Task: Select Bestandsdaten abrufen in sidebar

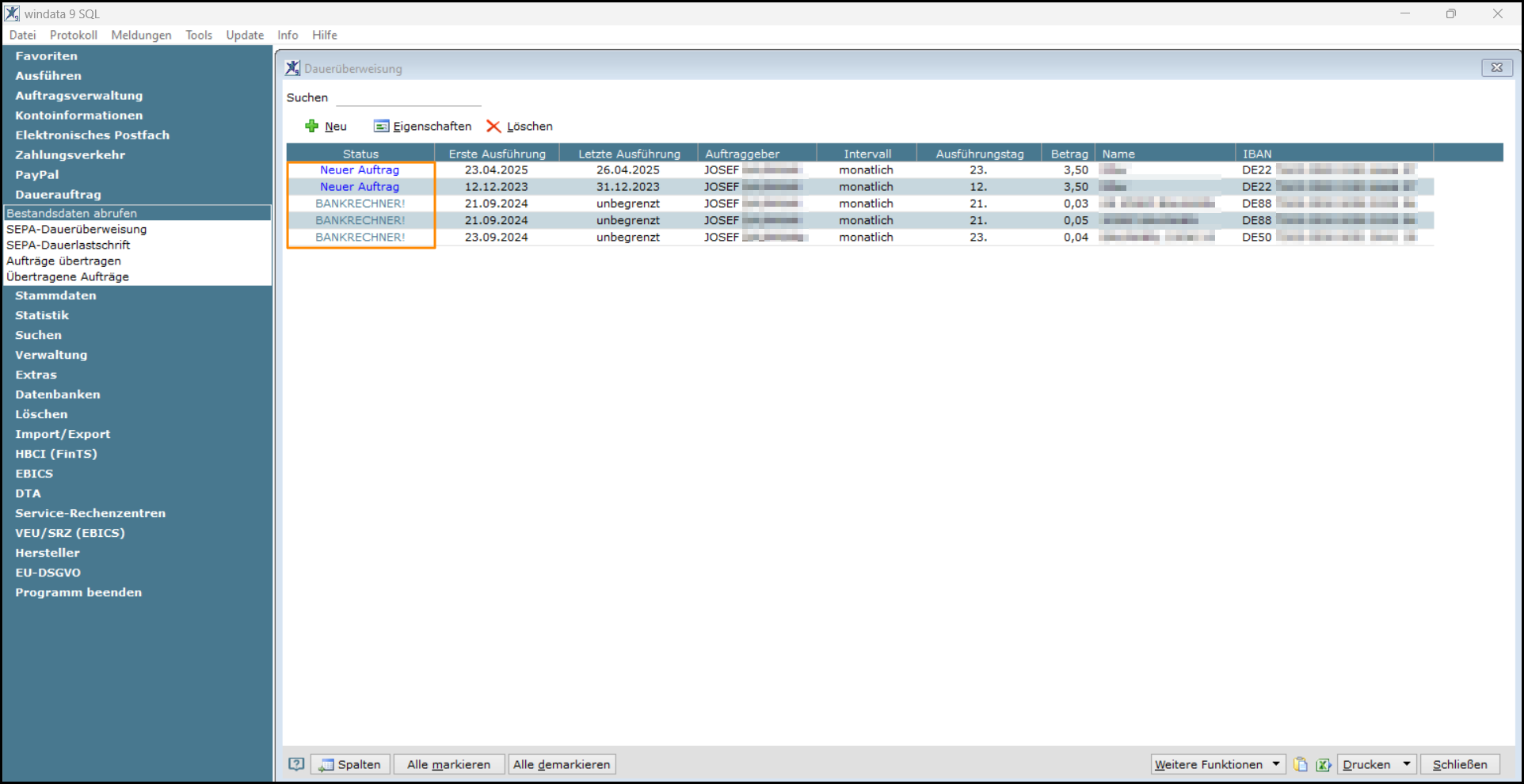Action: 138,213
